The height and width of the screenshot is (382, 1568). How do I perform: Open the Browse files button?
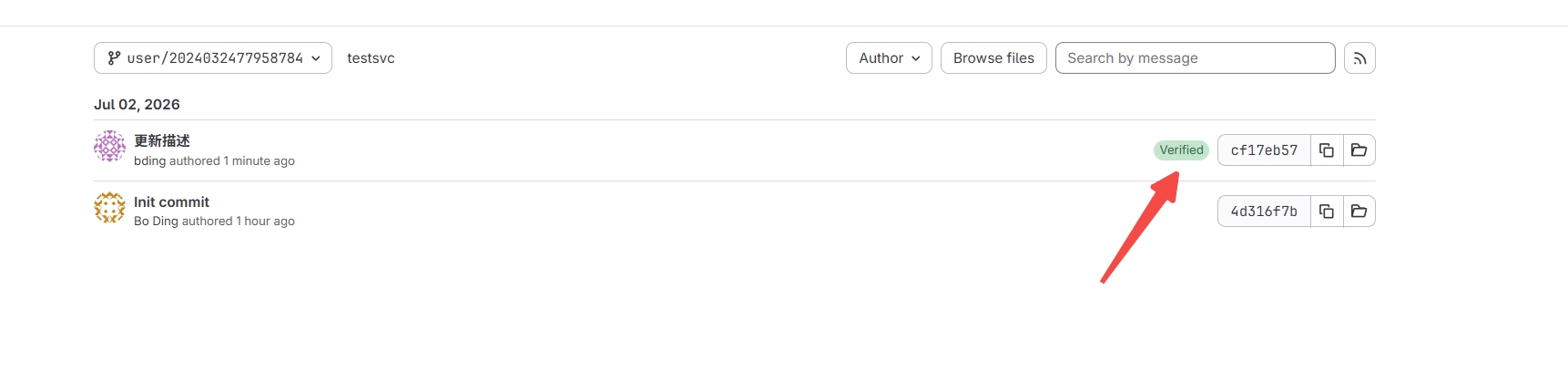(993, 58)
